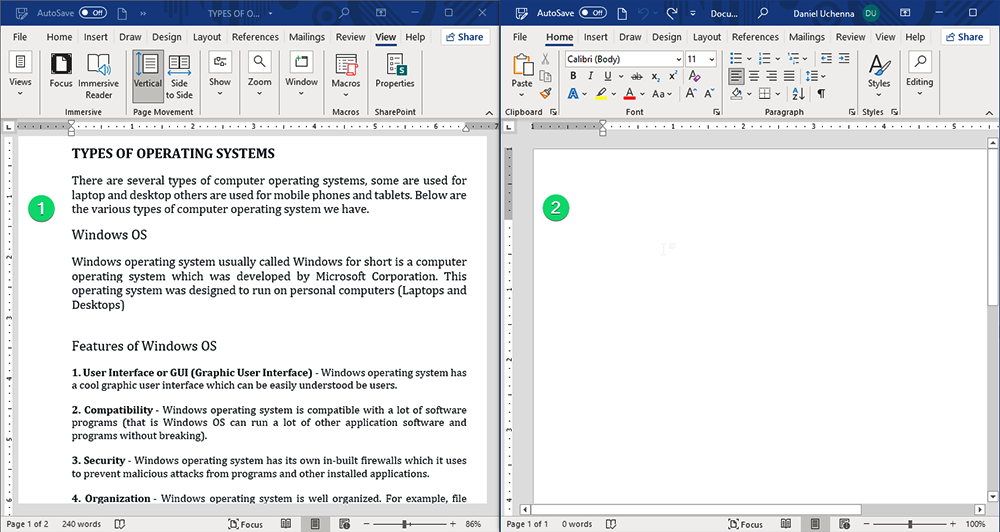This screenshot has height=532, width=1000.
Task: Toggle Bold formatting in right window
Action: click(574, 76)
